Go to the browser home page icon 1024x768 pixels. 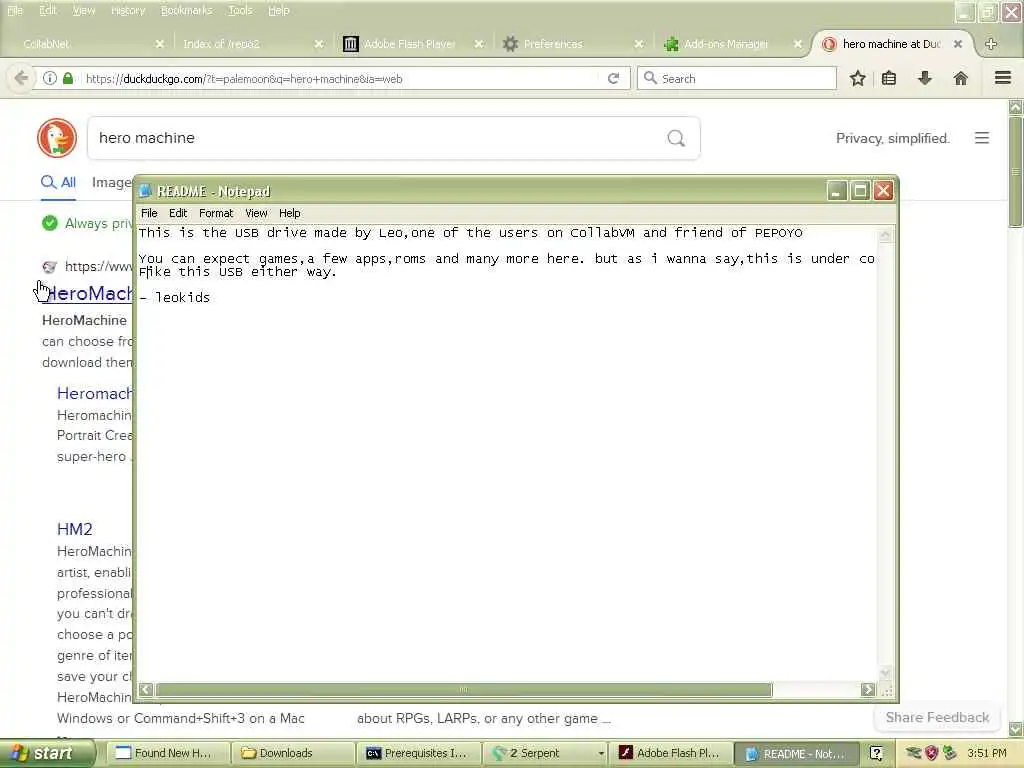961,78
